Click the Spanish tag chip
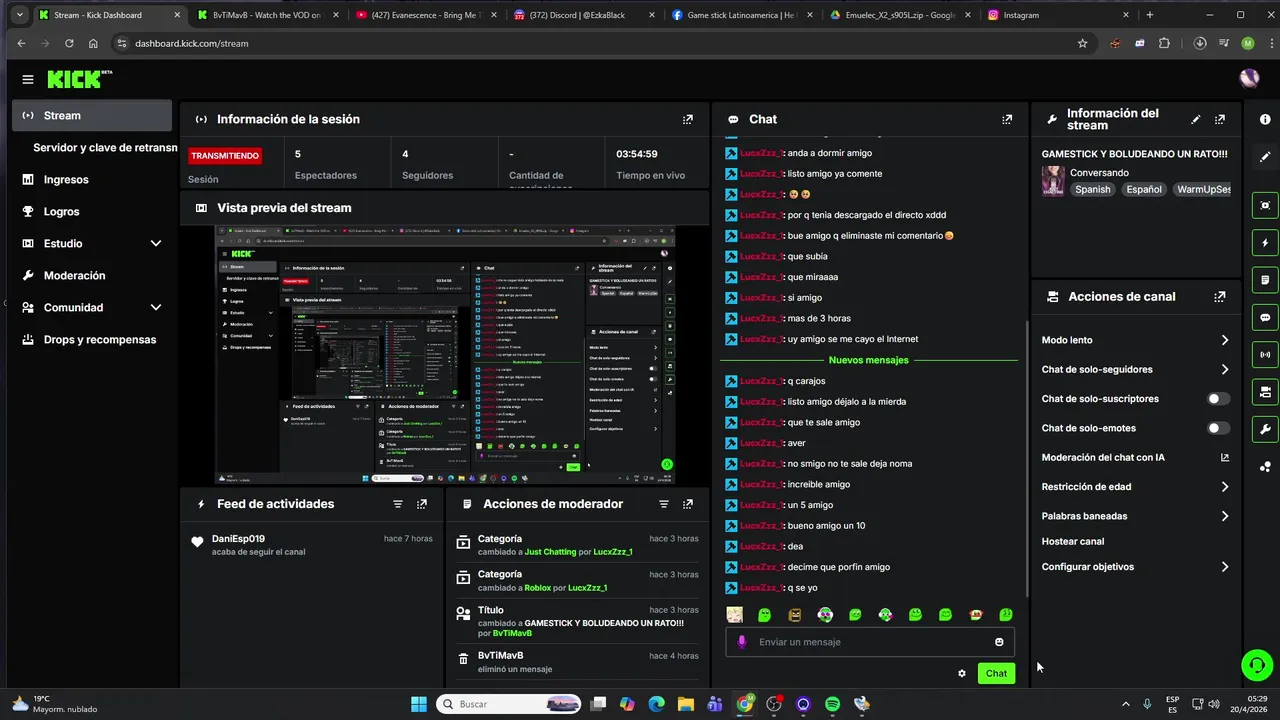Viewport: 1280px width, 720px height. tap(1092, 189)
